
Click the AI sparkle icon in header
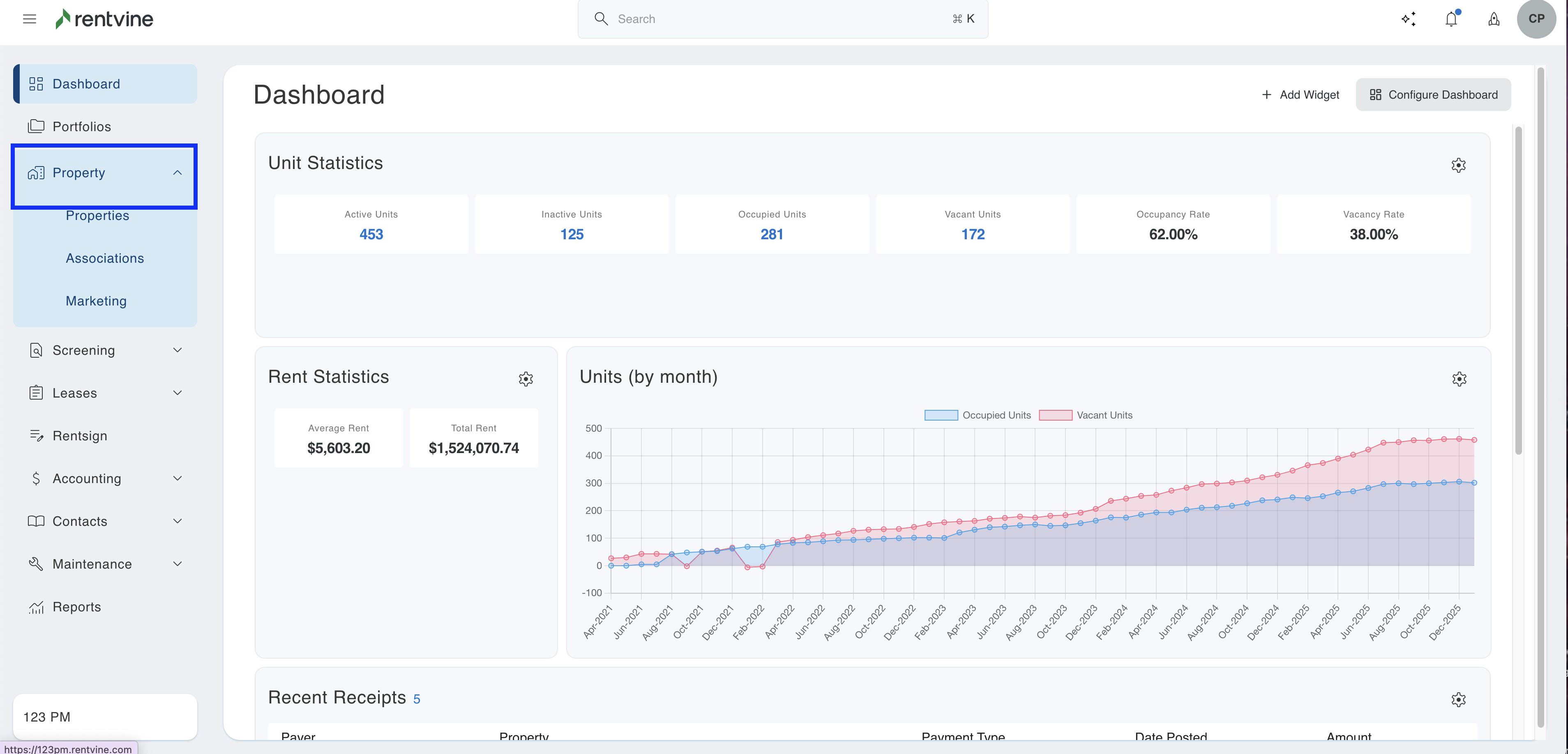(1408, 19)
